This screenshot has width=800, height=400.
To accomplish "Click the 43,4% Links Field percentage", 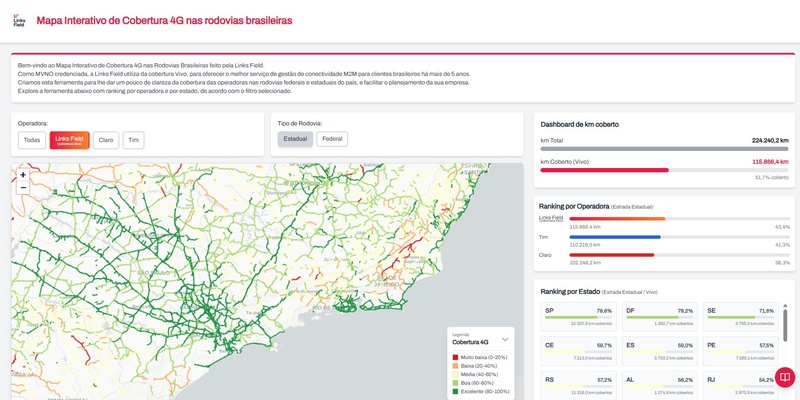I will 782,227.
